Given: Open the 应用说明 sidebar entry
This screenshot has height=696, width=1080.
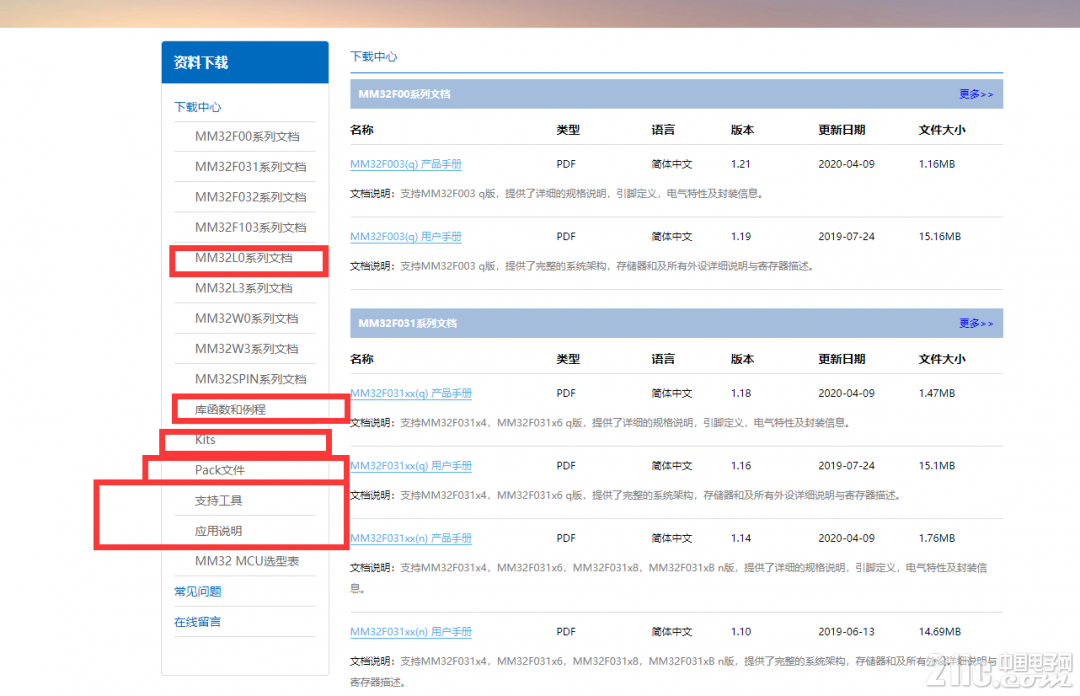Looking at the screenshot, I should (x=218, y=531).
